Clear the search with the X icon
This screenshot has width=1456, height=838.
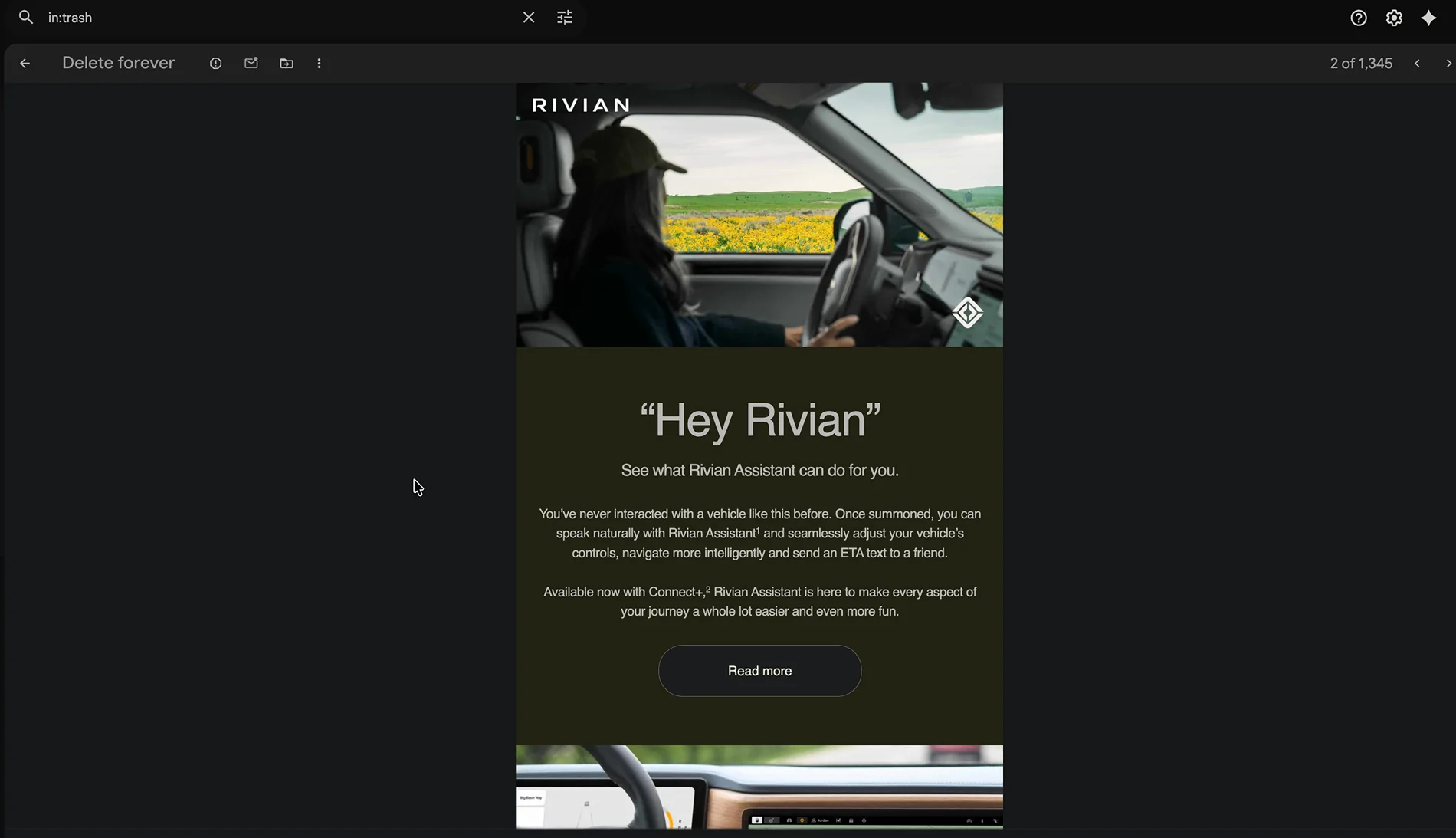coord(529,17)
